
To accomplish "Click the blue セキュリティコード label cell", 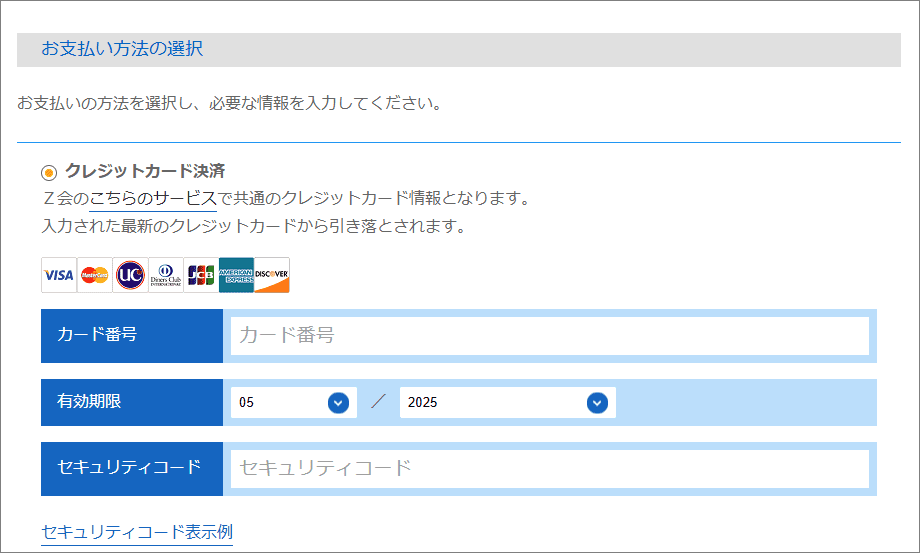I will pyautogui.click(x=132, y=469).
